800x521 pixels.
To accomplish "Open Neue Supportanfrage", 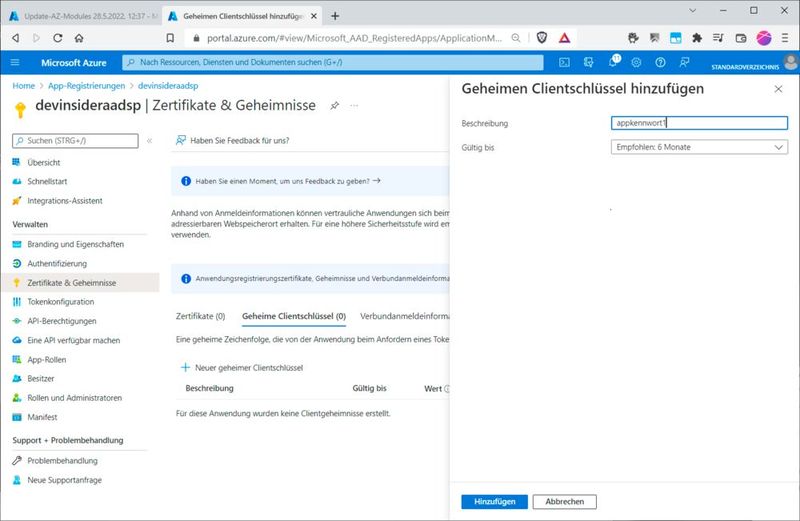I will click(64, 480).
